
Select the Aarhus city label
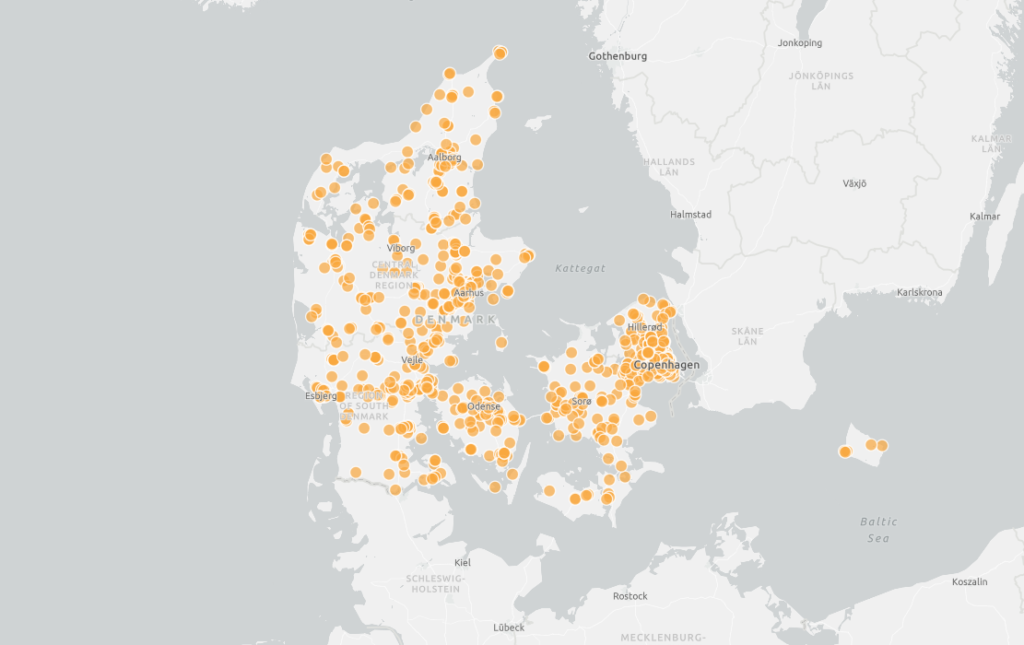click(469, 293)
